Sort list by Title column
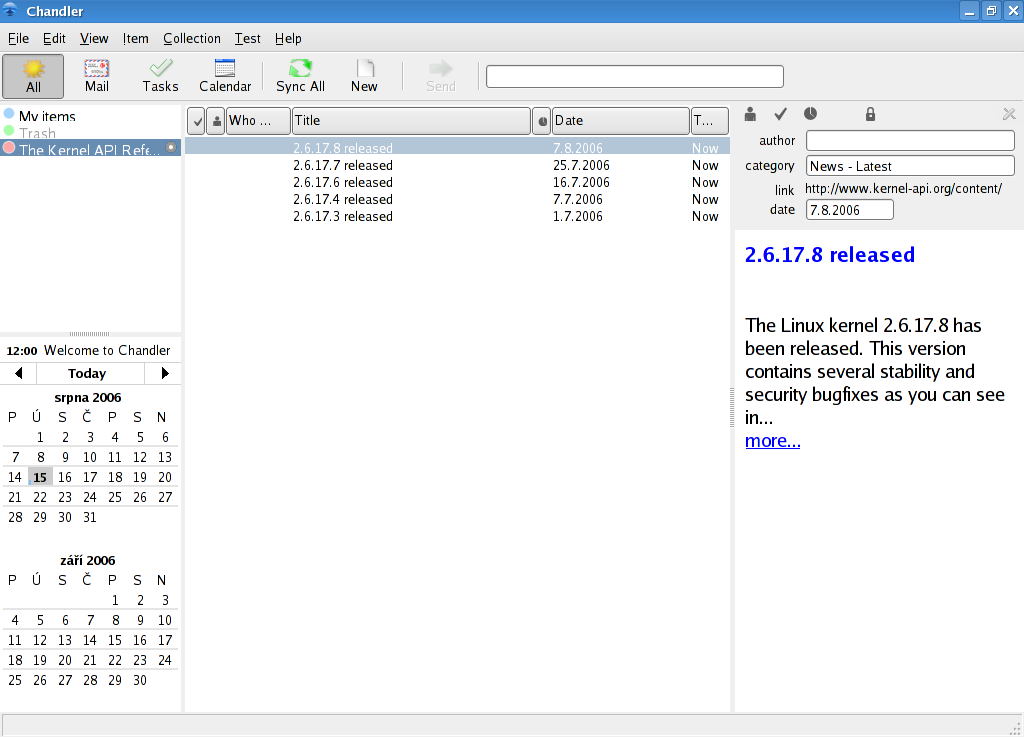The width and height of the screenshot is (1024, 737). [411, 121]
